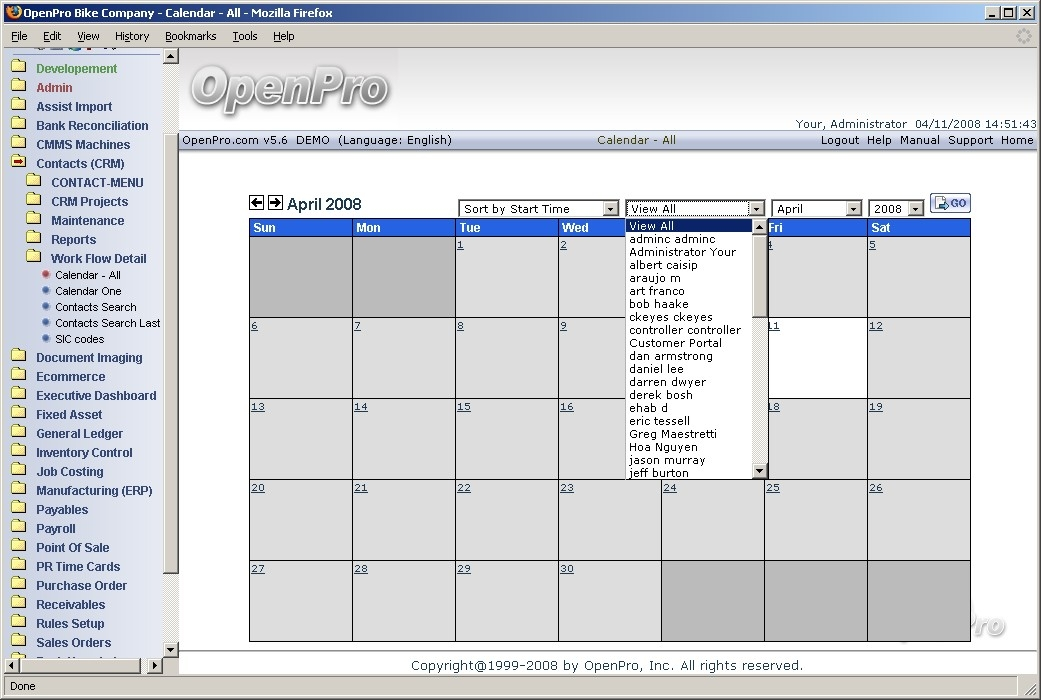
Task: Click the next month arrow icon
Action: (275, 203)
